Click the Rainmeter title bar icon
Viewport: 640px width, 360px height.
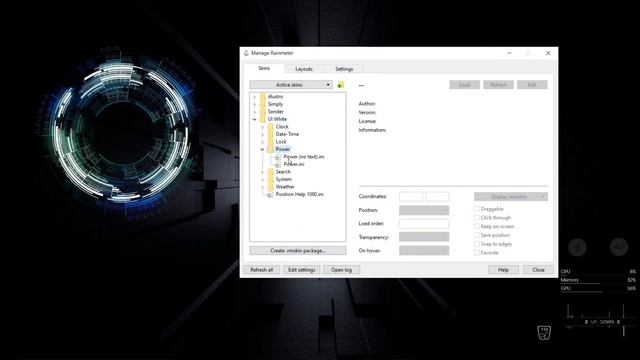point(246,53)
